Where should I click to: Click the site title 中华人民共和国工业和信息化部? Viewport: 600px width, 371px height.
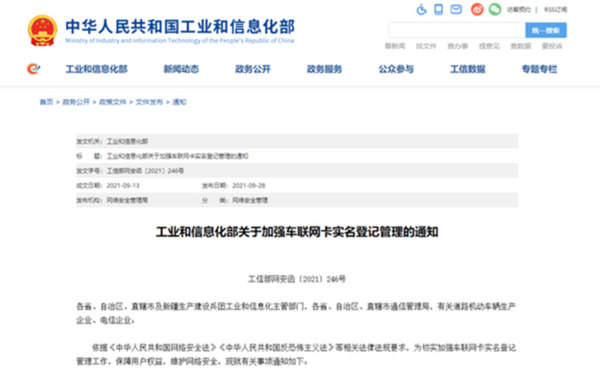pyautogui.click(x=180, y=26)
